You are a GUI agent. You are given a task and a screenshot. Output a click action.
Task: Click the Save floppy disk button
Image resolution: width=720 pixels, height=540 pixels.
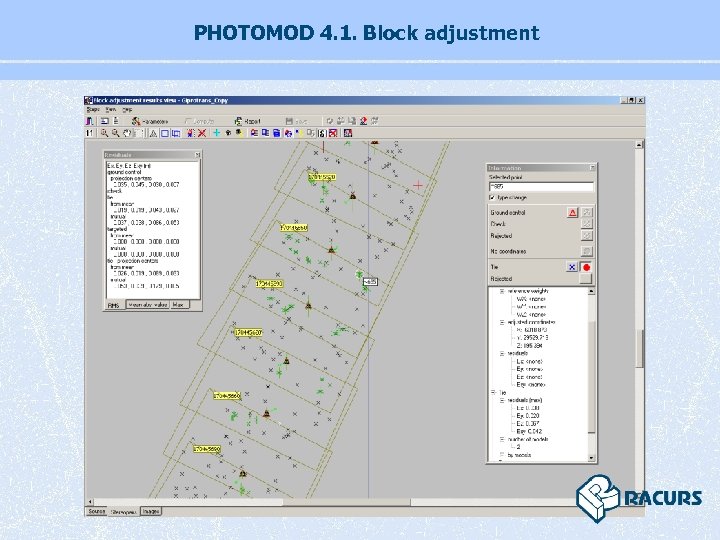297,121
